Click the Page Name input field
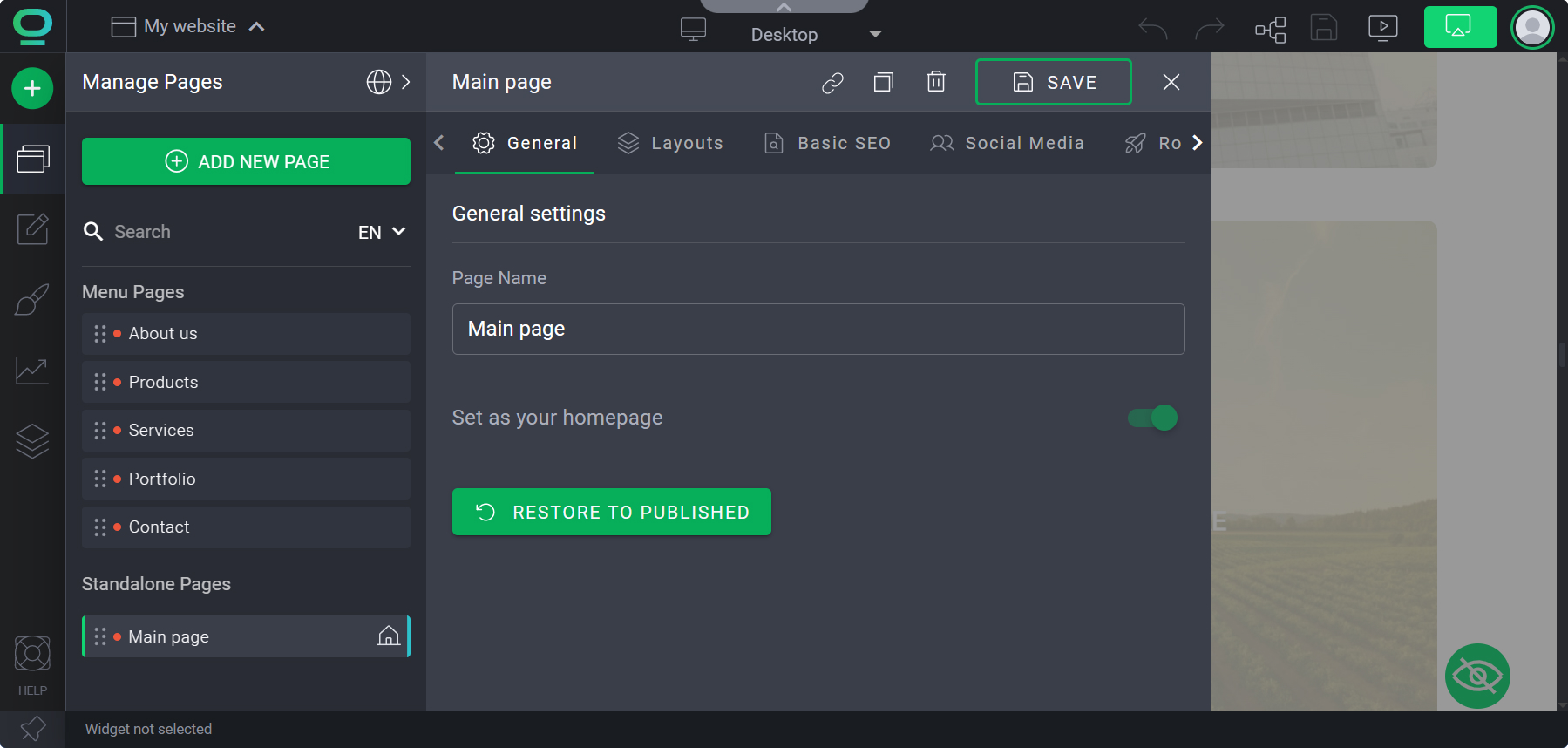 [x=818, y=329]
